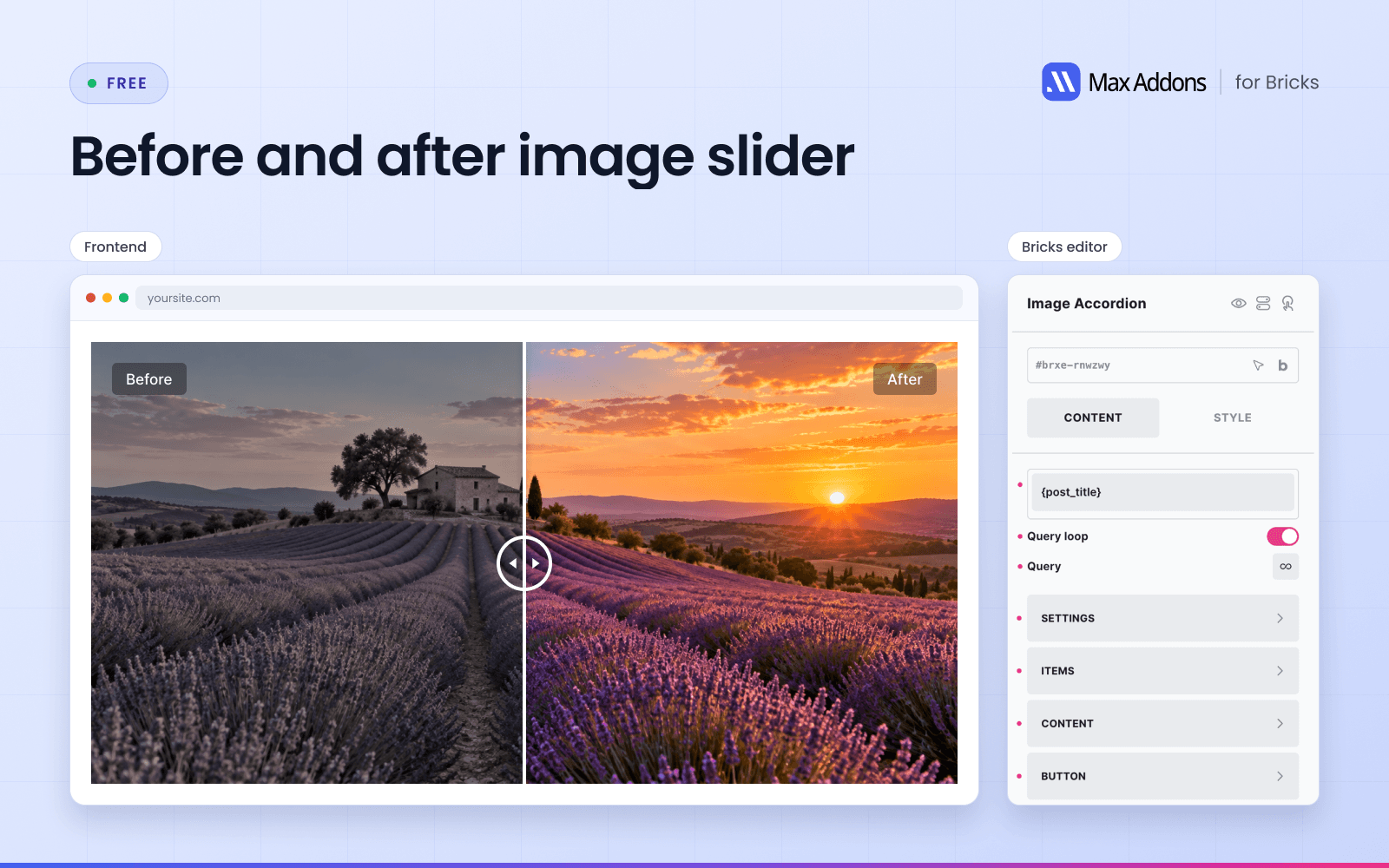The height and width of the screenshot is (868, 1389).
Task: Click the Max Addons wordmark text
Action: click(1147, 82)
